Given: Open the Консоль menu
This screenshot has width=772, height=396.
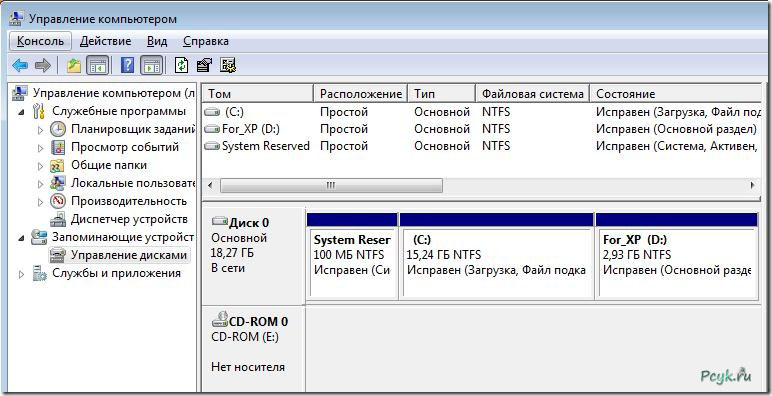Looking at the screenshot, I should [40, 41].
